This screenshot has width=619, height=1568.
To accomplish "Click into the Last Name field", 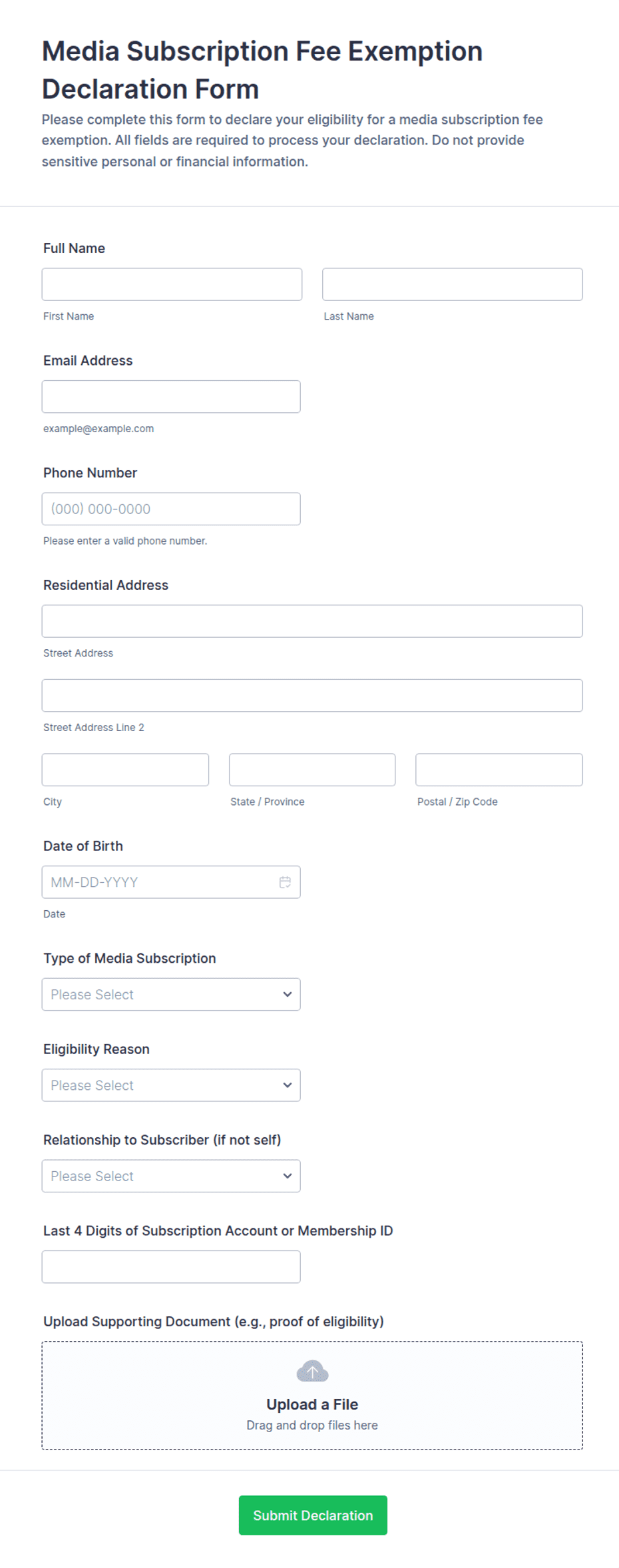I will coord(453,284).
